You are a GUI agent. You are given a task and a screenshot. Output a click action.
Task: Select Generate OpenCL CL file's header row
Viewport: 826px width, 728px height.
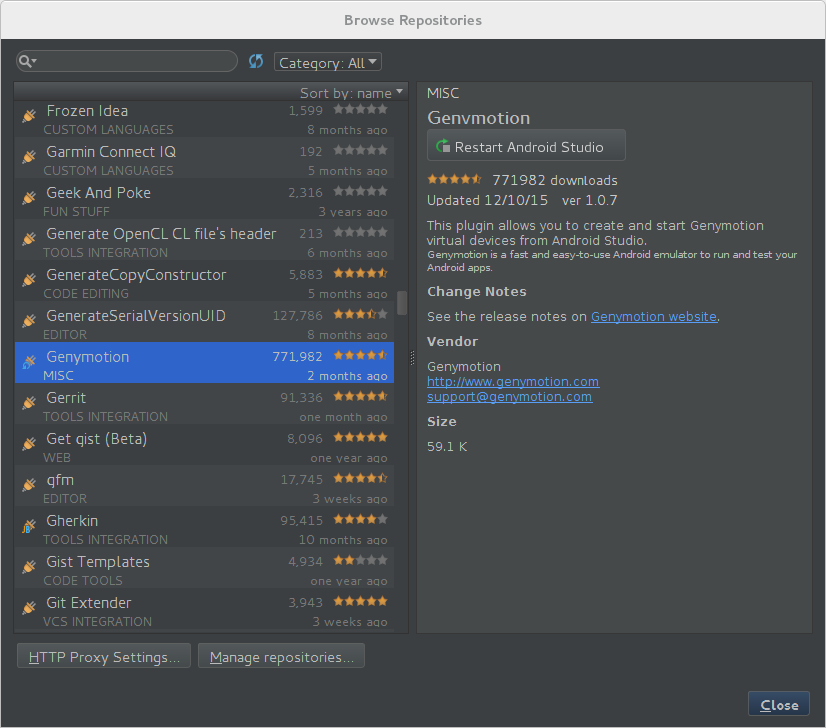(204, 240)
